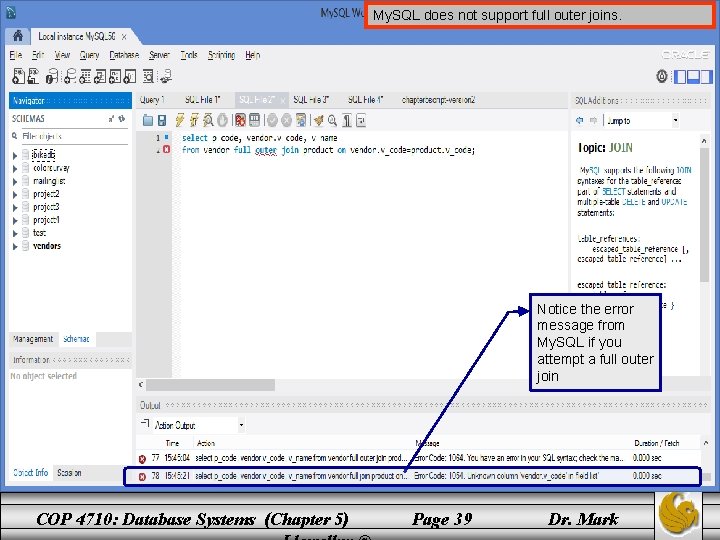Execute the whole script with lightning bolt
Viewport: 720px width, 540px height.
coord(180,120)
